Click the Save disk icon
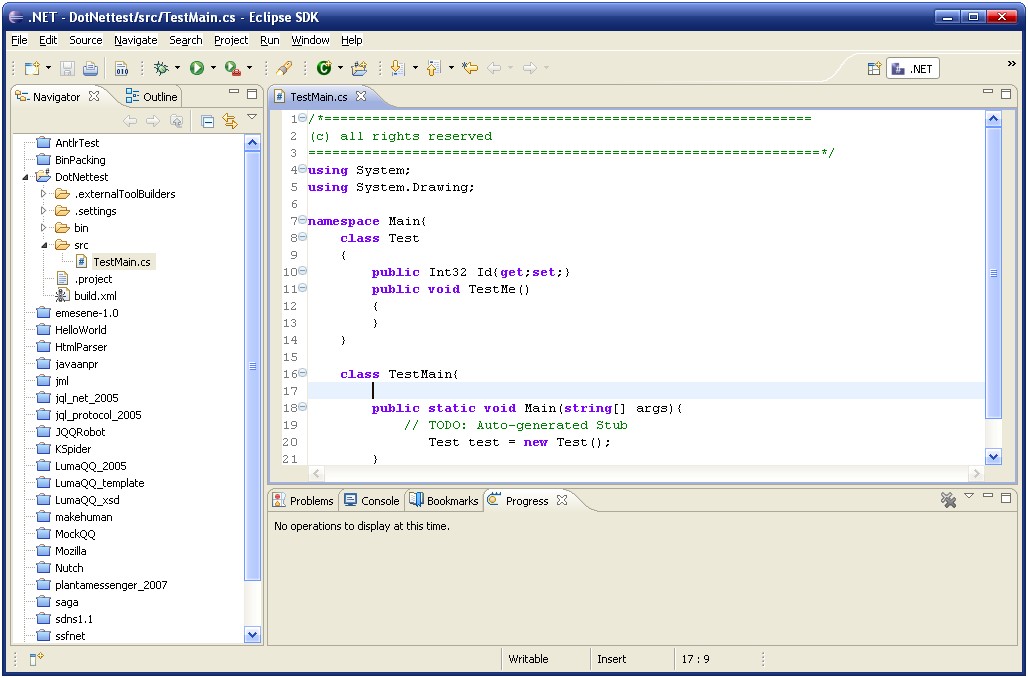 pos(67,68)
